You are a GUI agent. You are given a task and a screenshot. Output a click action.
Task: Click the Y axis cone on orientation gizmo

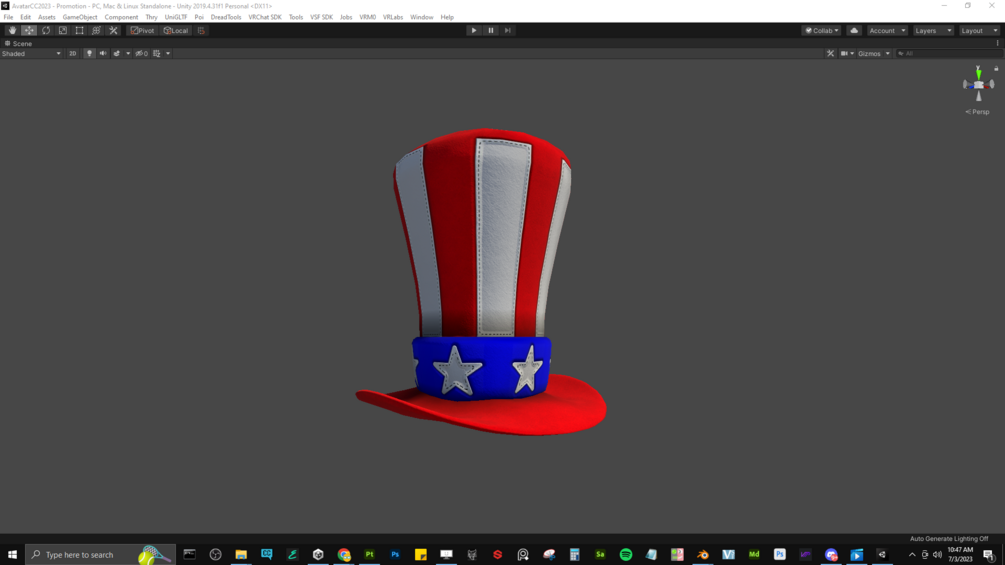tap(978, 72)
